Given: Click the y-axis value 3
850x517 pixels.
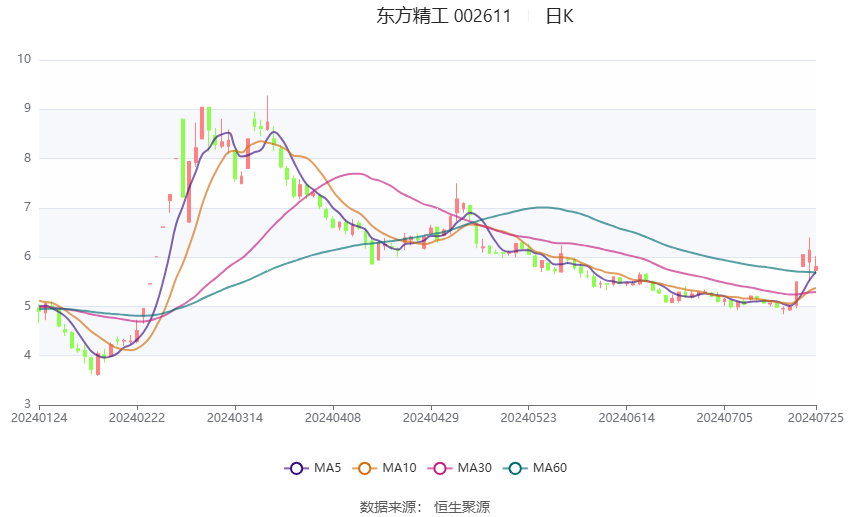Looking at the screenshot, I should [28, 404].
